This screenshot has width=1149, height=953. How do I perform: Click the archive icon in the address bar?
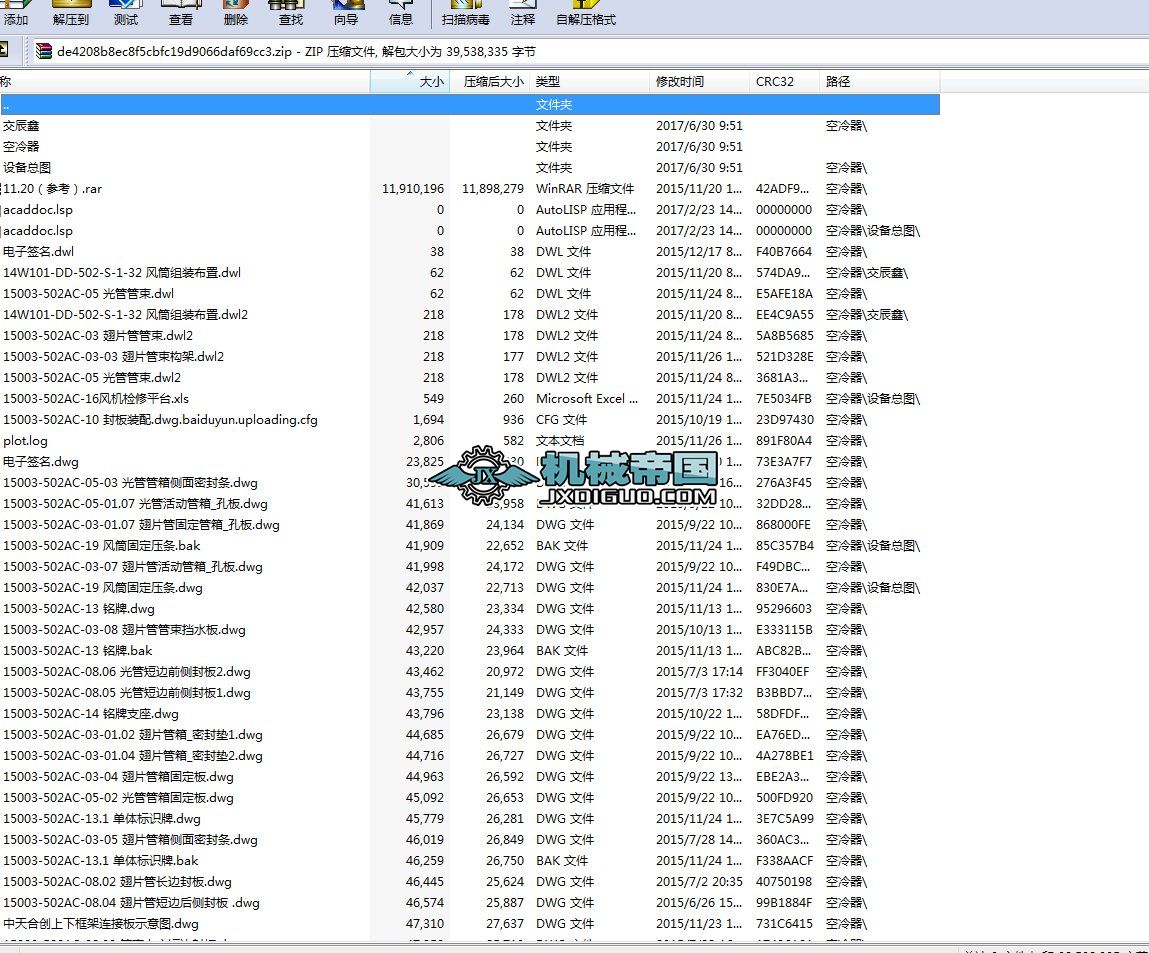point(44,51)
